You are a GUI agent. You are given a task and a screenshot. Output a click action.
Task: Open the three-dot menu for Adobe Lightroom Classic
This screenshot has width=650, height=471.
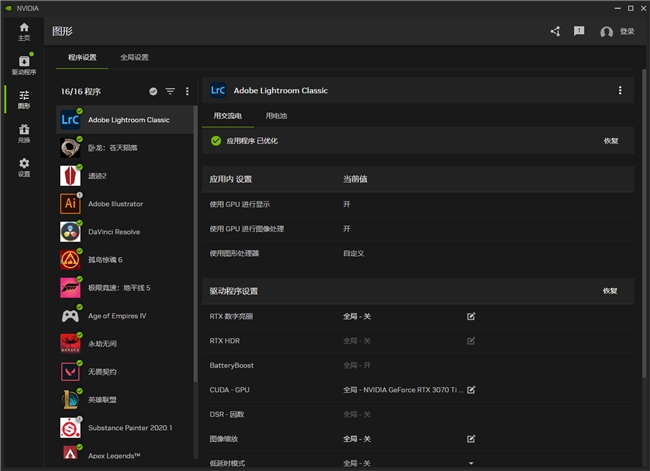click(620, 90)
